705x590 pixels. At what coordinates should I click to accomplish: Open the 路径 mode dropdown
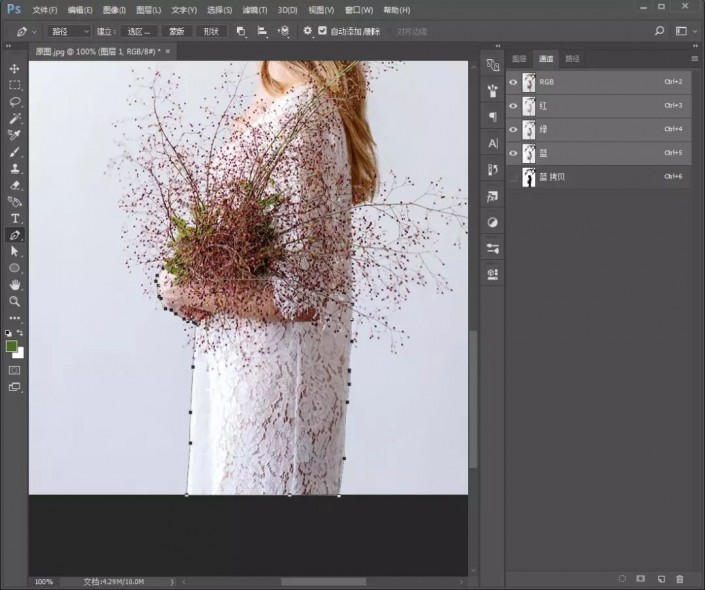[70, 31]
